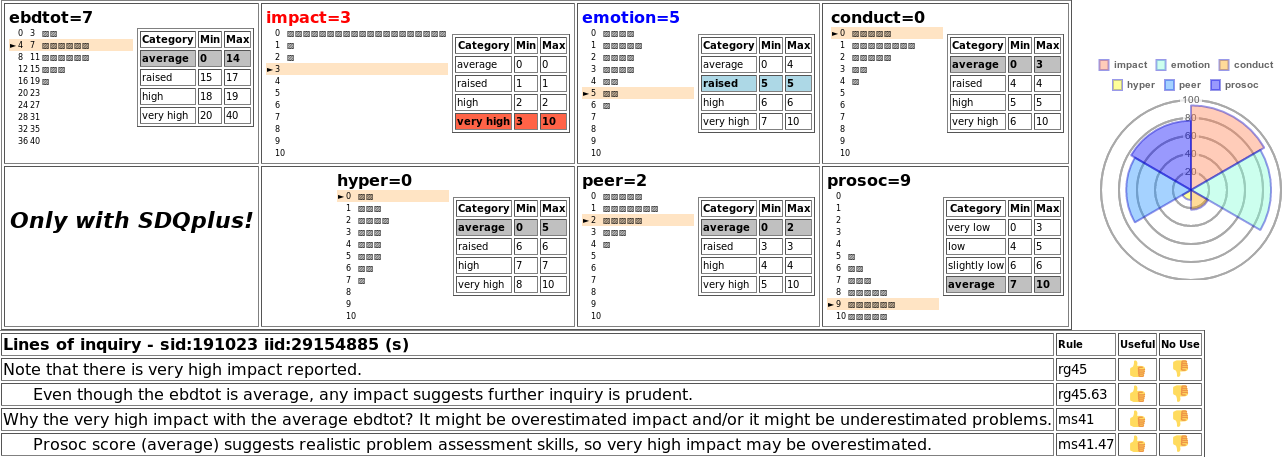Toggle impact series in radar chart legend

click(1123, 65)
